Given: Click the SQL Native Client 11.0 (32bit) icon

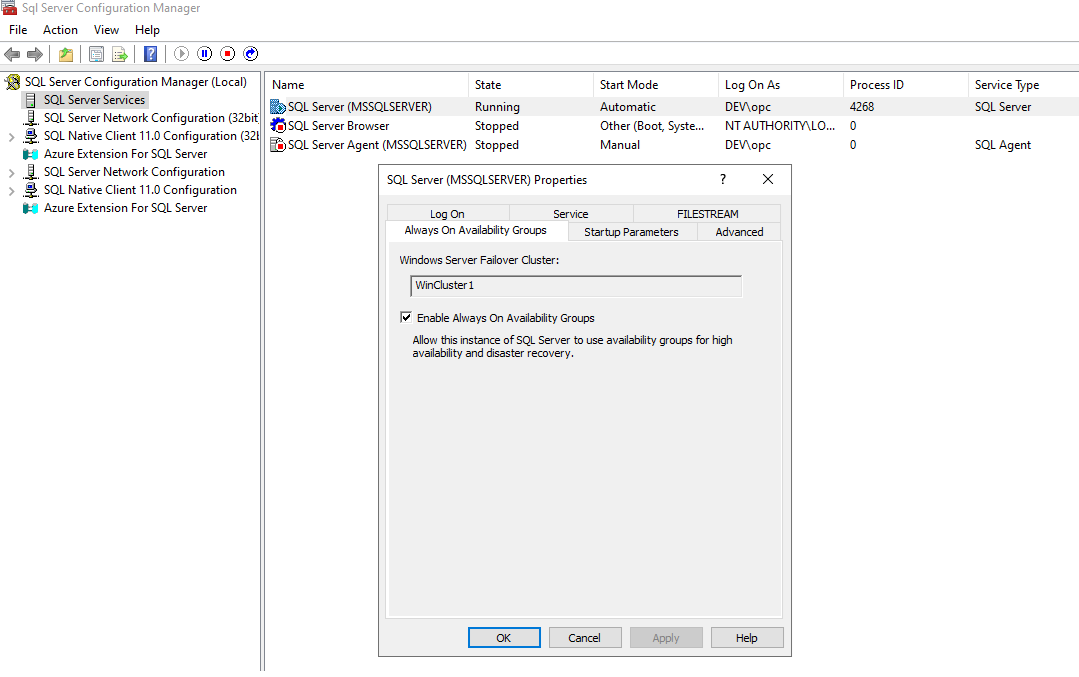Looking at the screenshot, I should [31, 136].
